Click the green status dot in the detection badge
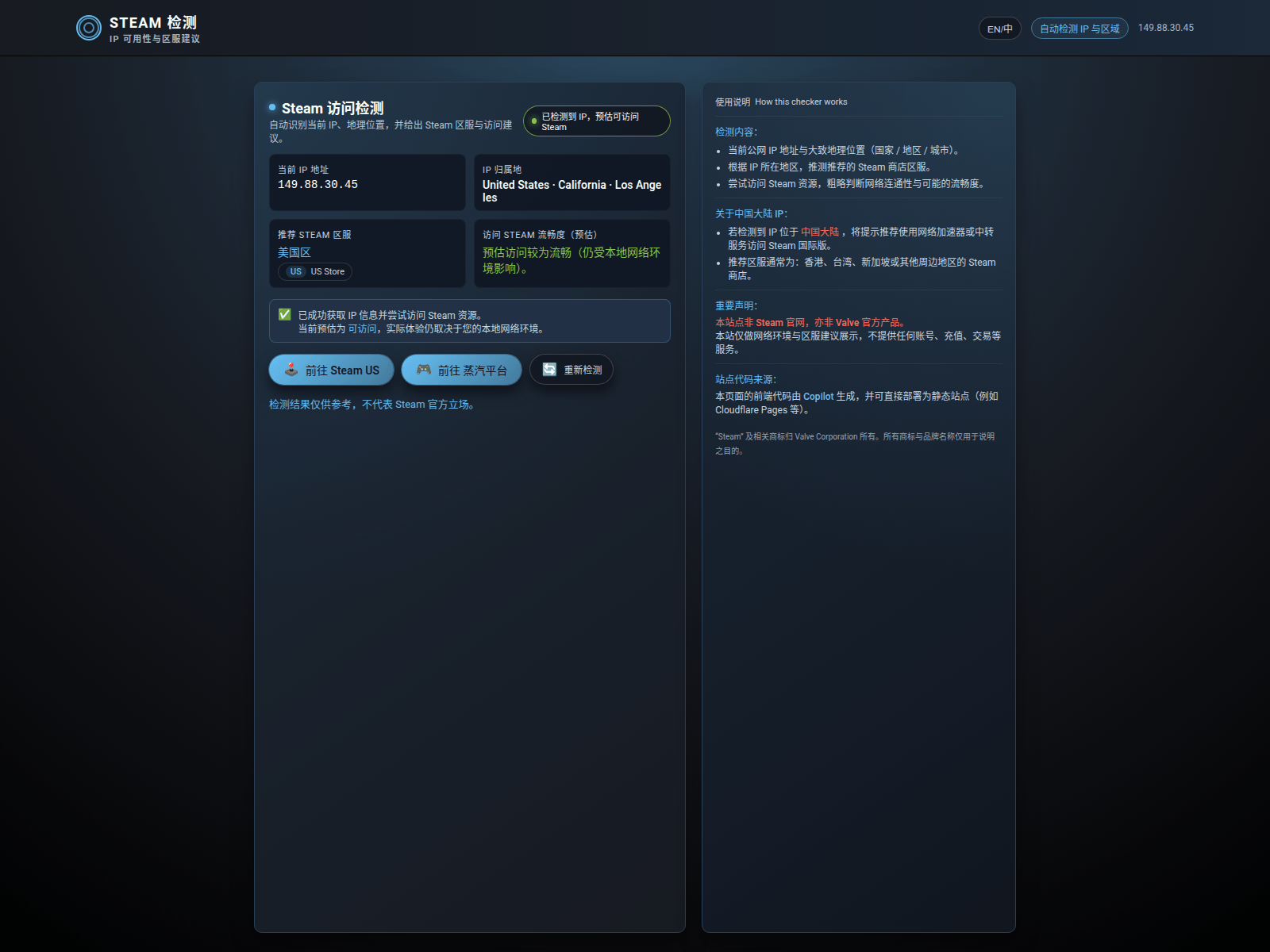 533,121
